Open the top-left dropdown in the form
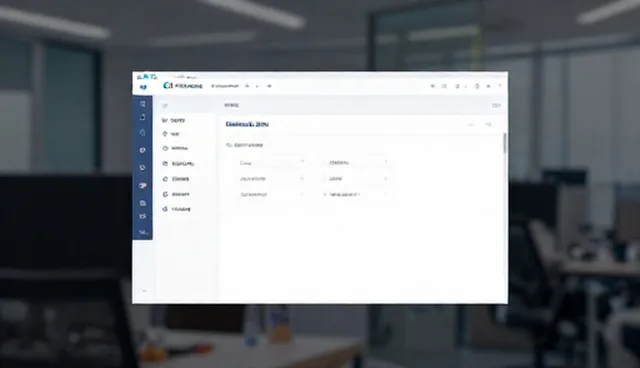 point(272,163)
